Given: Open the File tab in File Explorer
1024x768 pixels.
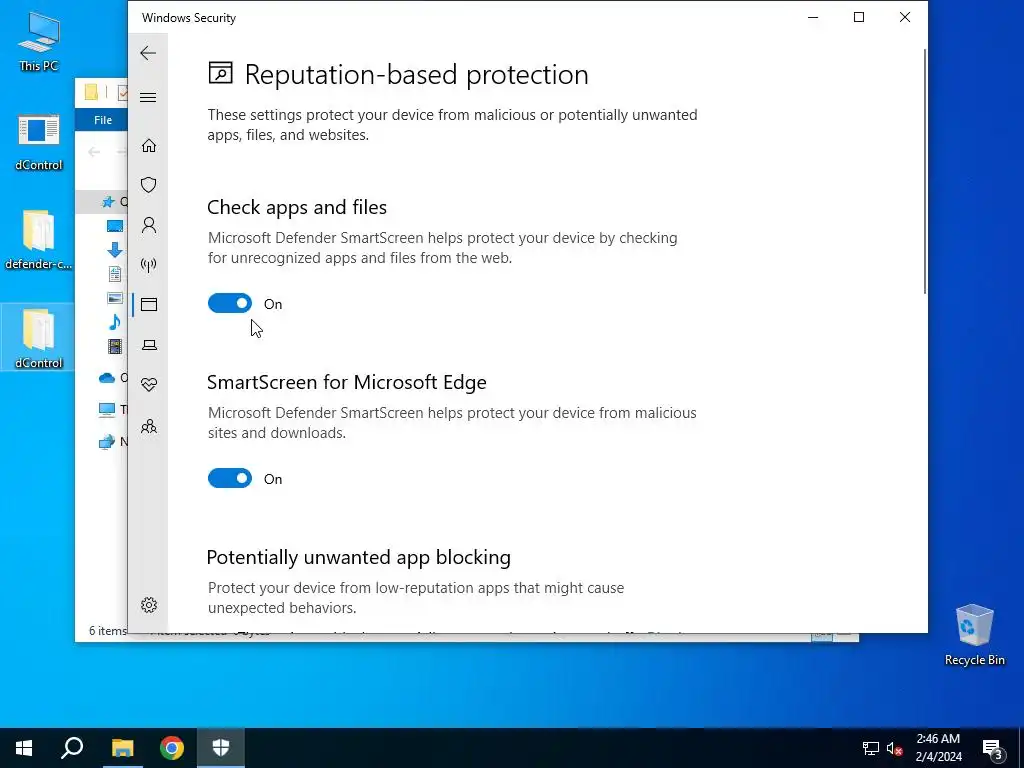Looking at the screenshot, I should (x=103, y=120).
